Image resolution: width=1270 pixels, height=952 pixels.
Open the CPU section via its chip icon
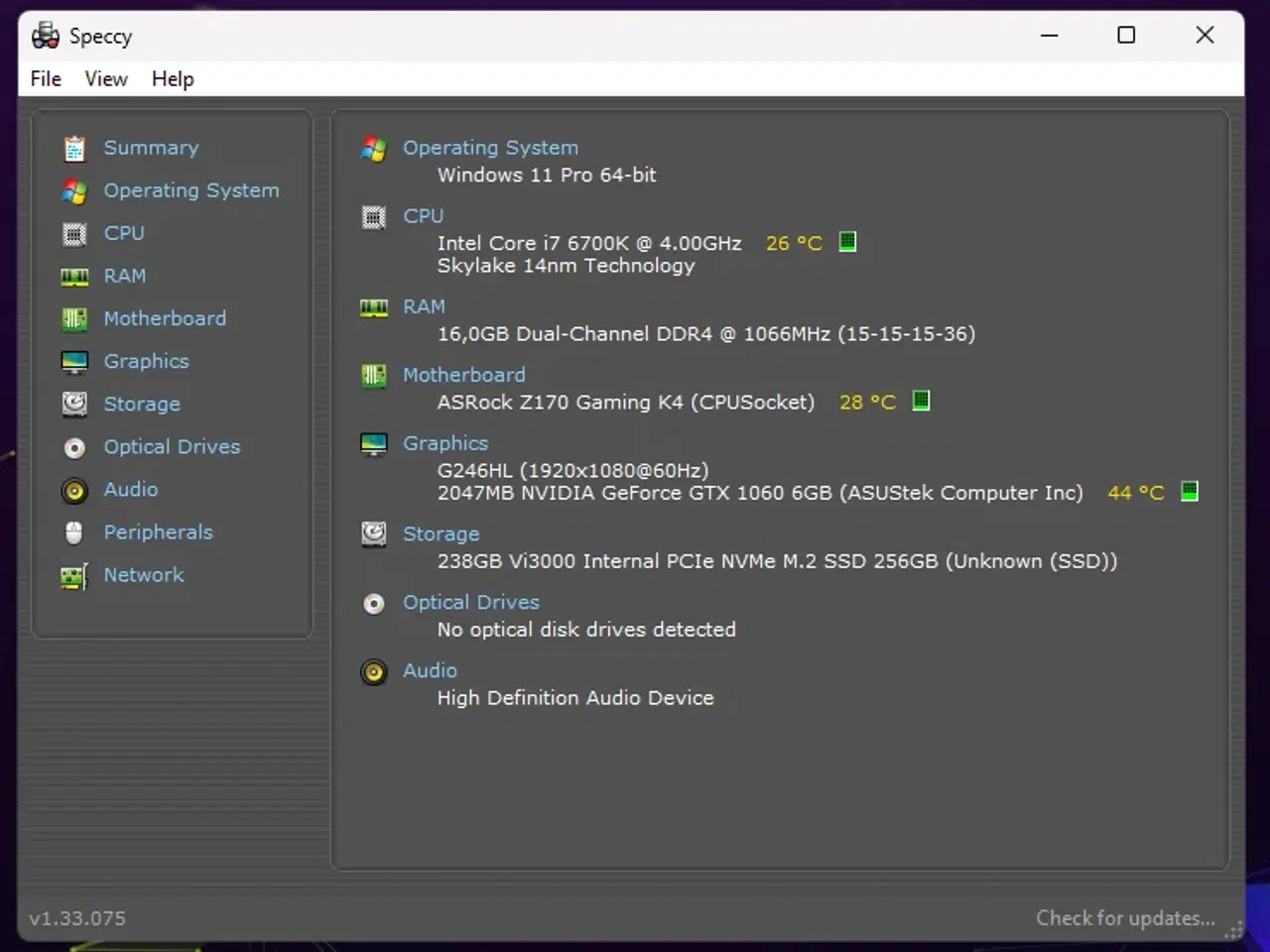74,233
